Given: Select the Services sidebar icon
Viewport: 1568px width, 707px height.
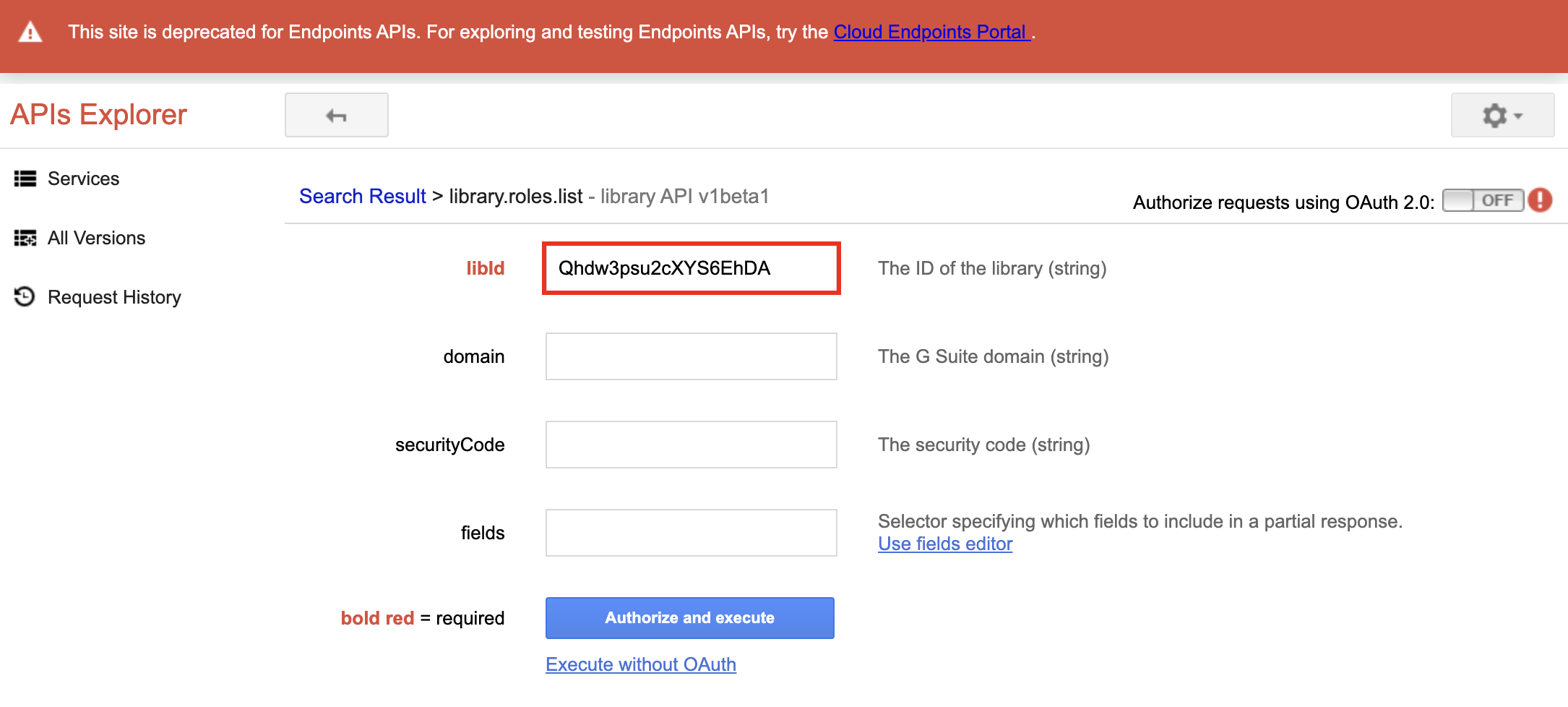Looking at the screenshot, I should pos(25,179).
